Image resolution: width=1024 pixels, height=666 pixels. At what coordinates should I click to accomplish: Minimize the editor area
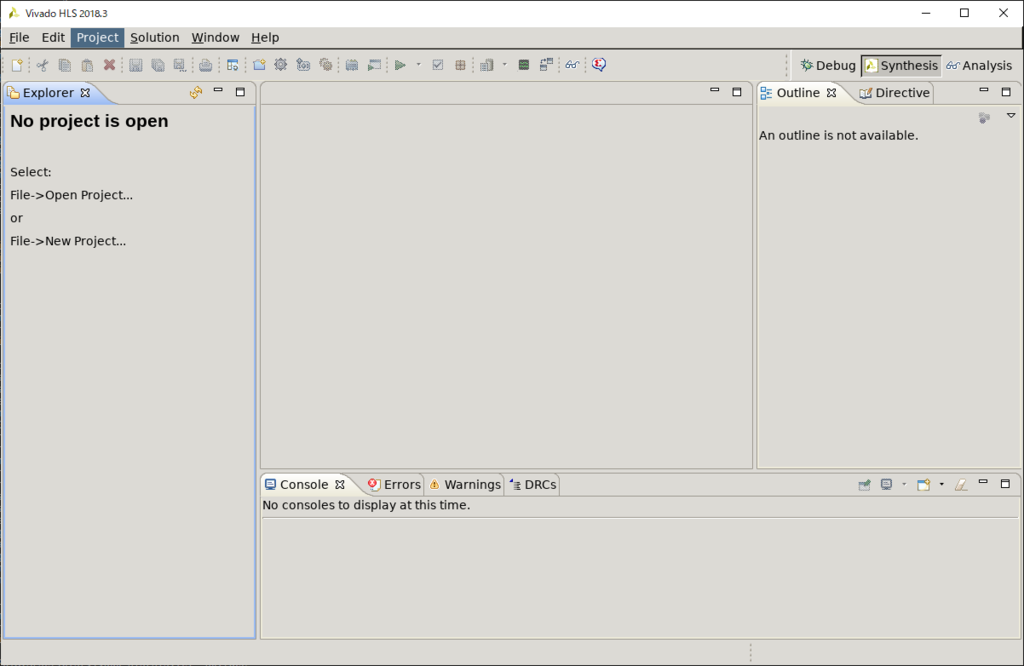click(714, 91)
